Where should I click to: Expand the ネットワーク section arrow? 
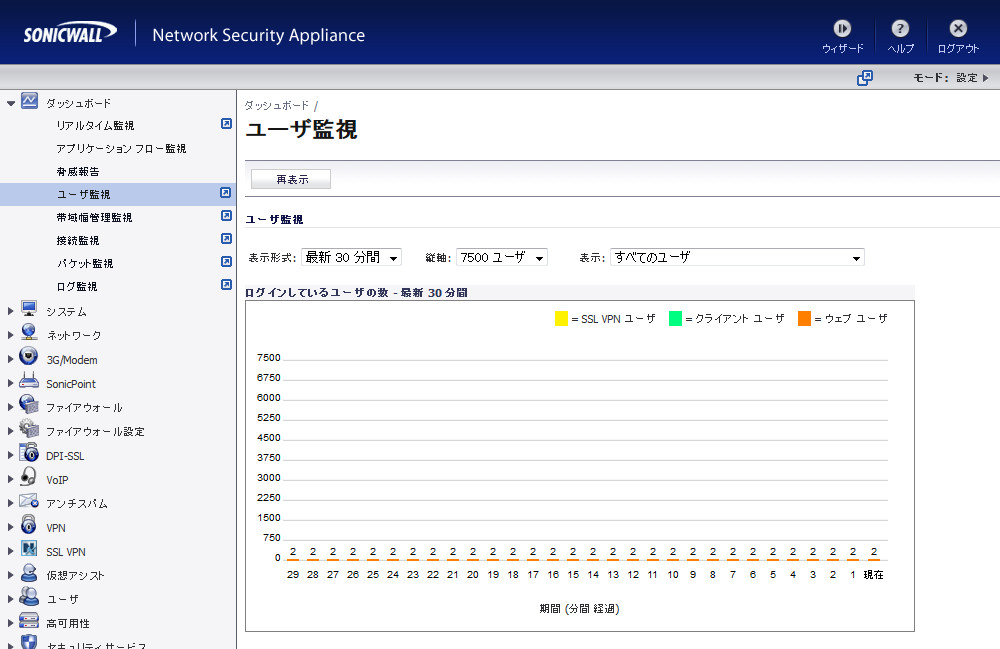(x=10, y=335)
